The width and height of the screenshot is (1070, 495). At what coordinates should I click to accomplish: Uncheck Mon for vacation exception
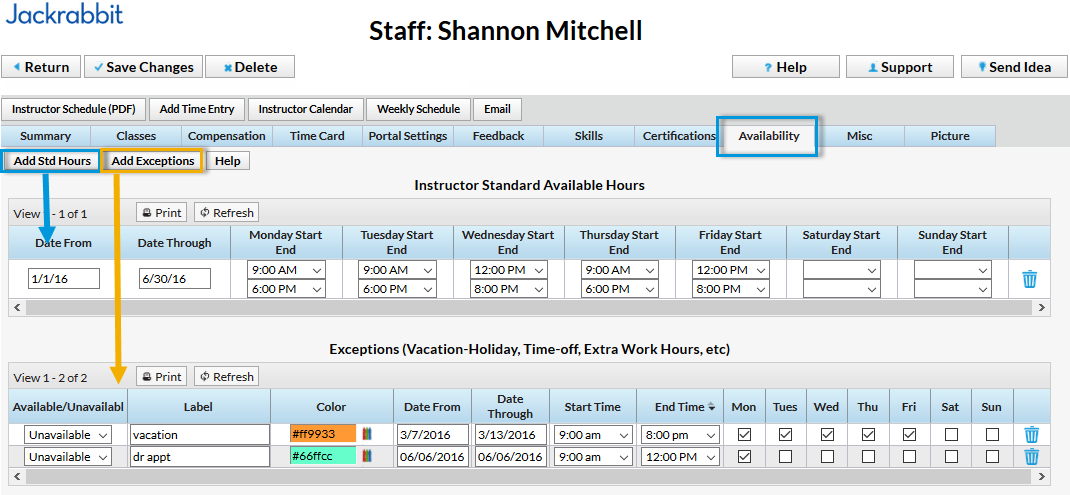point(744,434)
